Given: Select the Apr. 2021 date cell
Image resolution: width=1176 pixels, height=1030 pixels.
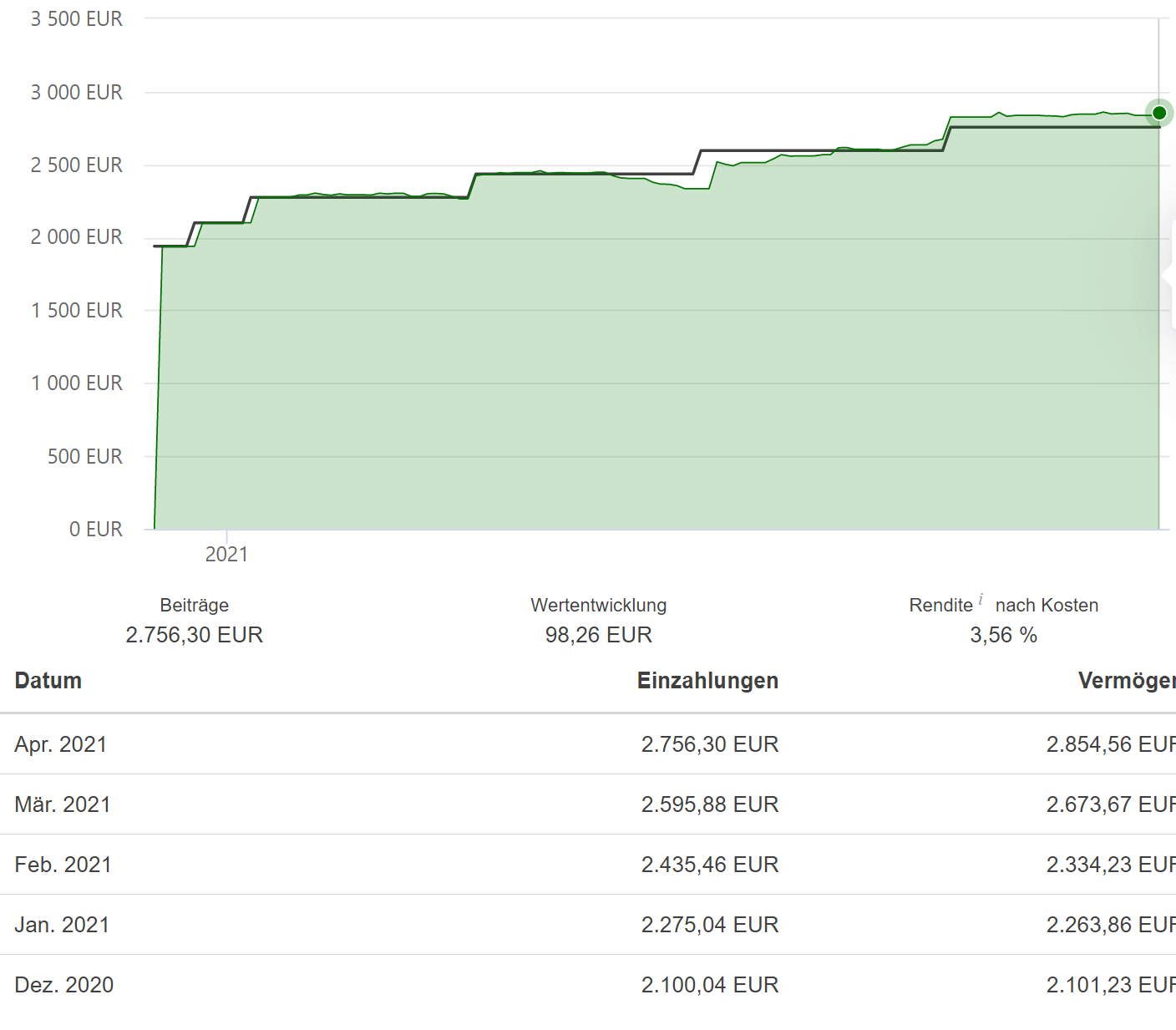Looking at the screenshot, I should click(x=61, y=744).
